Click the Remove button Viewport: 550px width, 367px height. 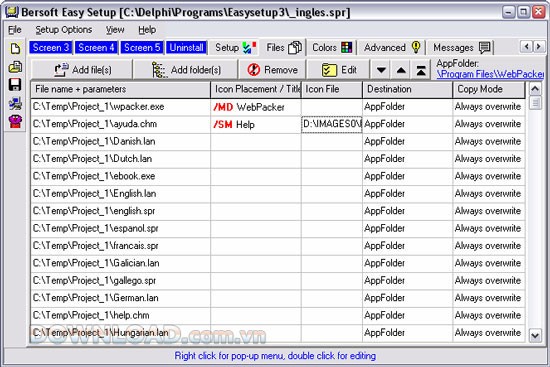click(x=273, y=70)
